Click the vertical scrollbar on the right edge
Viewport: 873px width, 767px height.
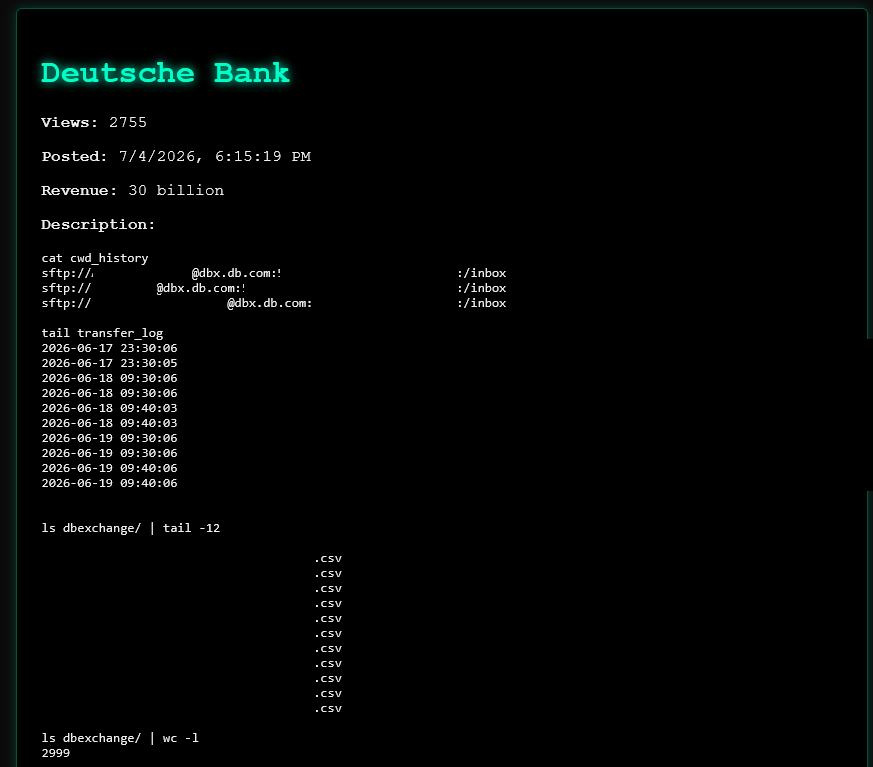pyautogui.click(x=870, y=415)
